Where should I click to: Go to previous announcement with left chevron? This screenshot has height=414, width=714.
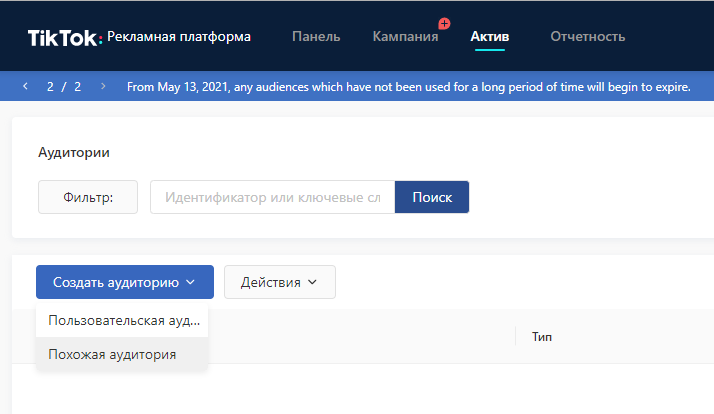tap(26, 86)
